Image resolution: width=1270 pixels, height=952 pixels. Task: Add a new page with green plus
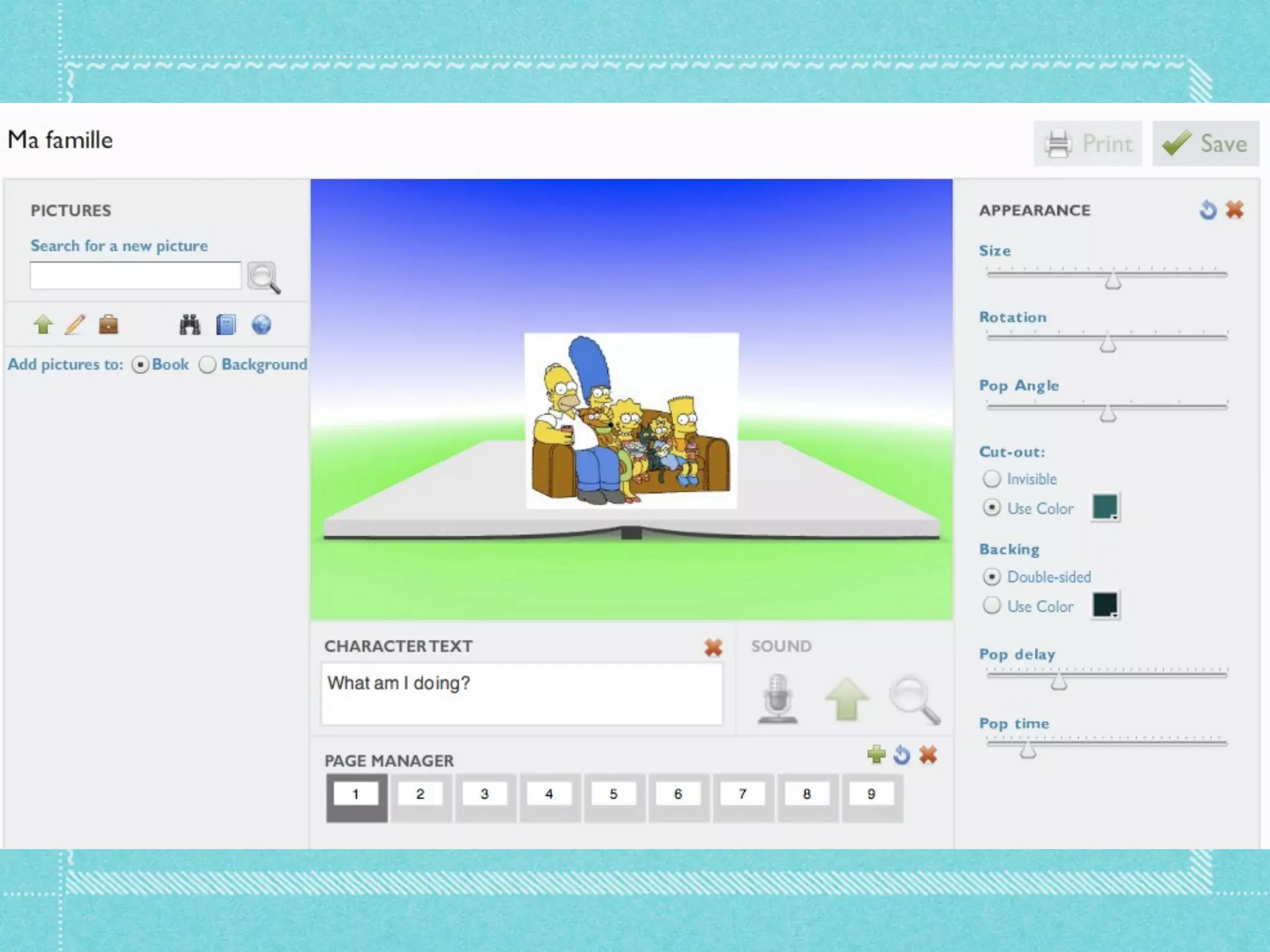click(x=876, y=754)
